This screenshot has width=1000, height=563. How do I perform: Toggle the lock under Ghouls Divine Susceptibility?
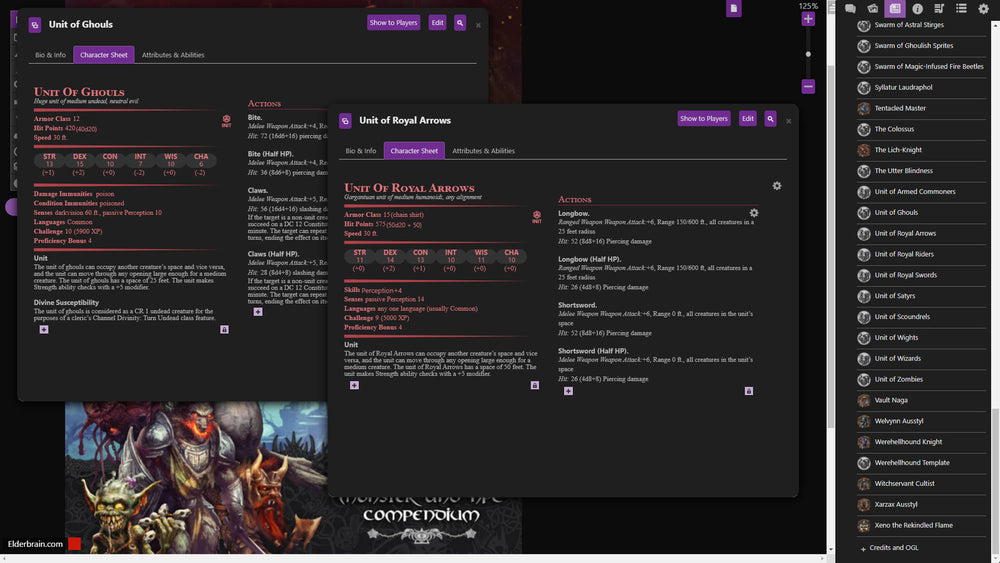[223, 329]
